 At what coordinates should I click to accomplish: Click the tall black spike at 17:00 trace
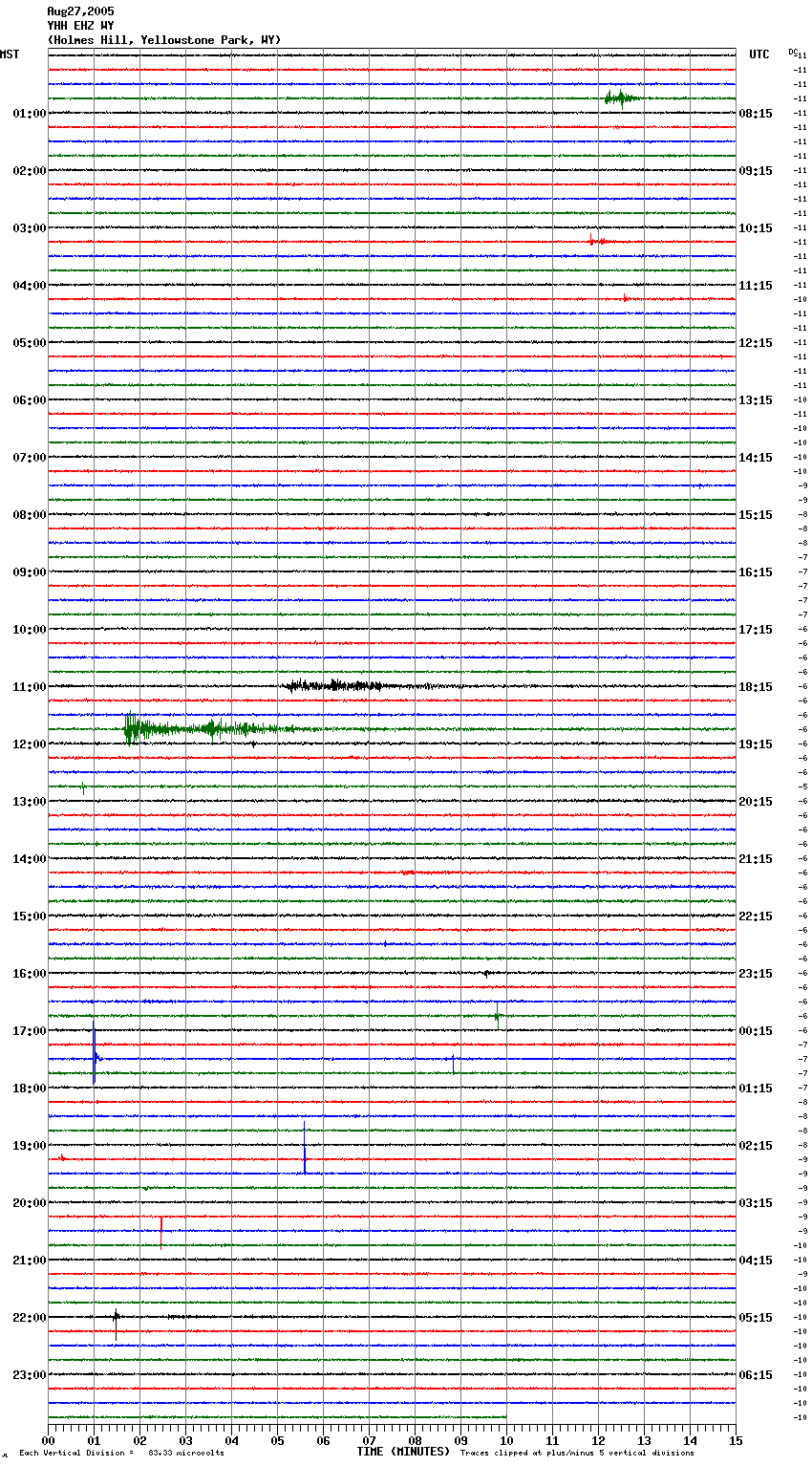94,1051
